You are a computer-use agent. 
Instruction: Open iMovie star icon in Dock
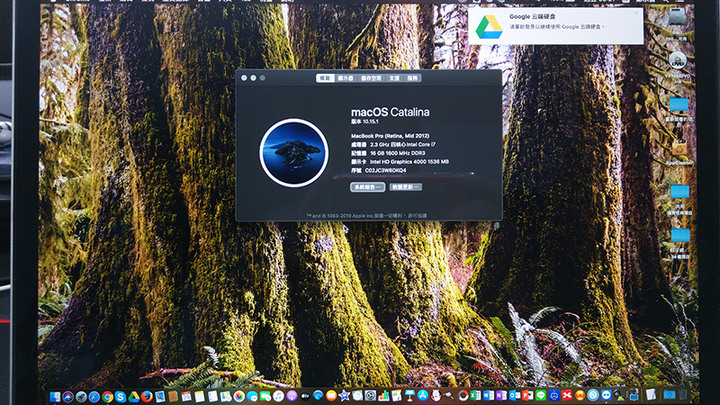344,396
